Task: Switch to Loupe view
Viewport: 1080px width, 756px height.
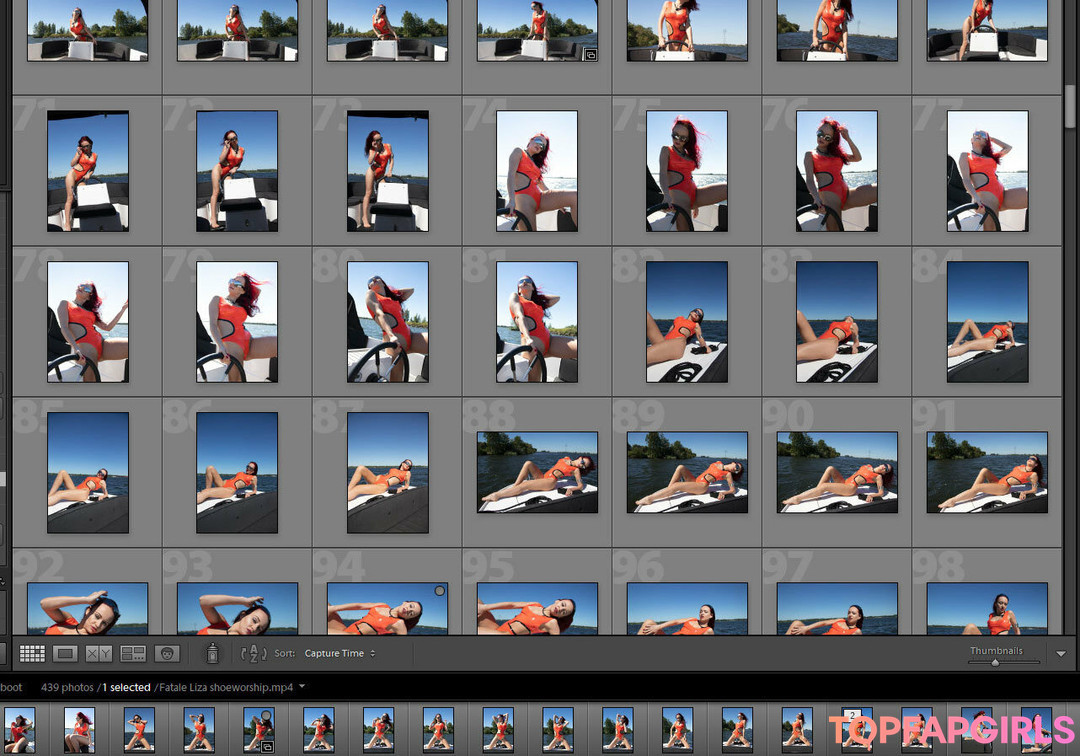Action: coord(65,653)
